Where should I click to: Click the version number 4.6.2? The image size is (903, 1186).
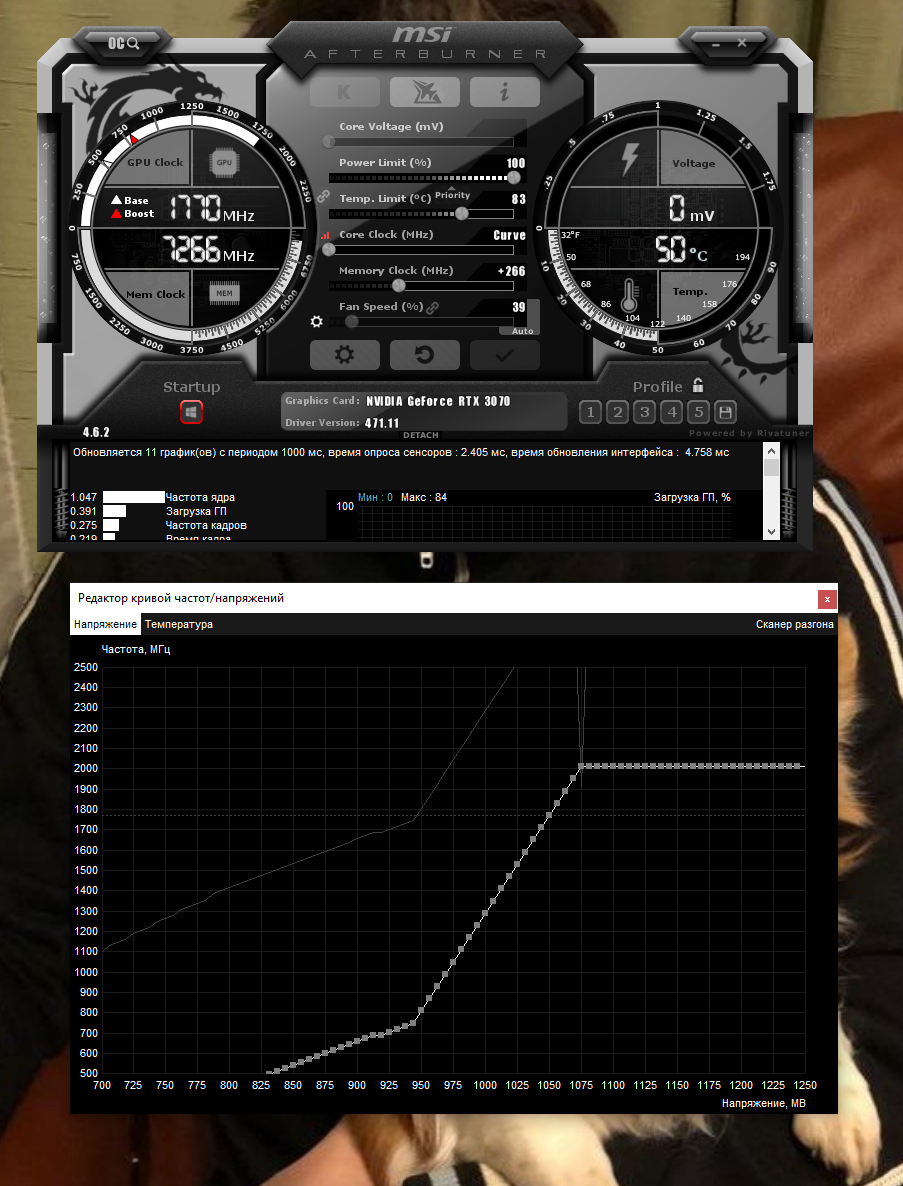click(x=96, y=432)
